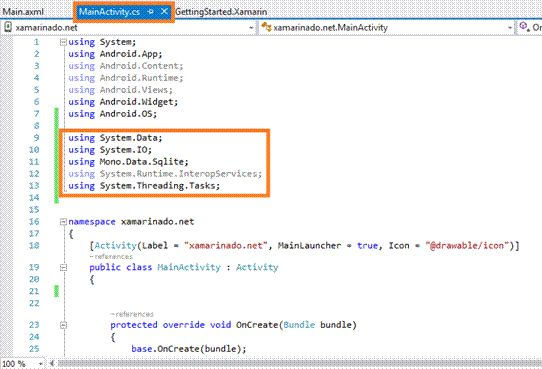This screenshot has width=542, height=369.
Task: Click on 'using System.Data;' line
Action: (115, 138)
